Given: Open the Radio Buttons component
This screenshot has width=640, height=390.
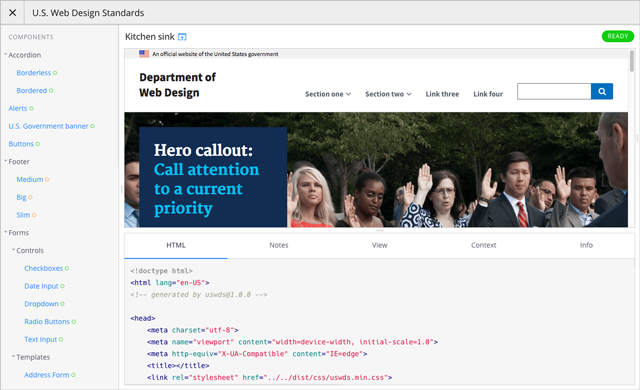Looking at the screenshot, I should 47,322.
